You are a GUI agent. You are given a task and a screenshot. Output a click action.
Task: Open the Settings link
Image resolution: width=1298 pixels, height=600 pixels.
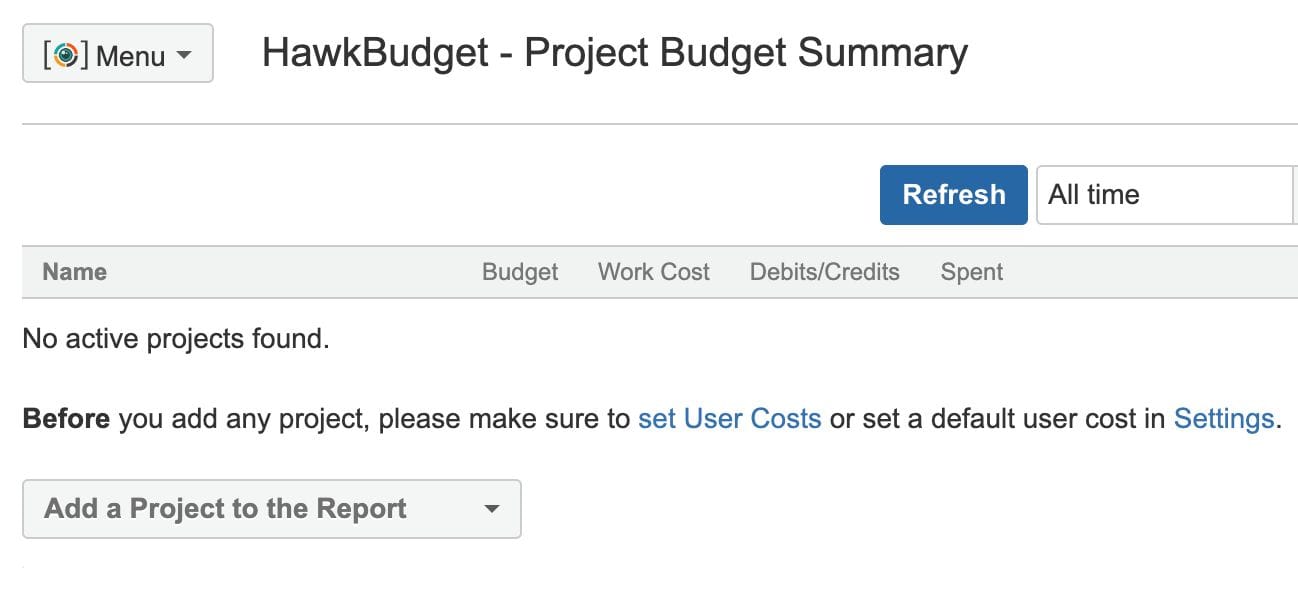click(1223, 418)
